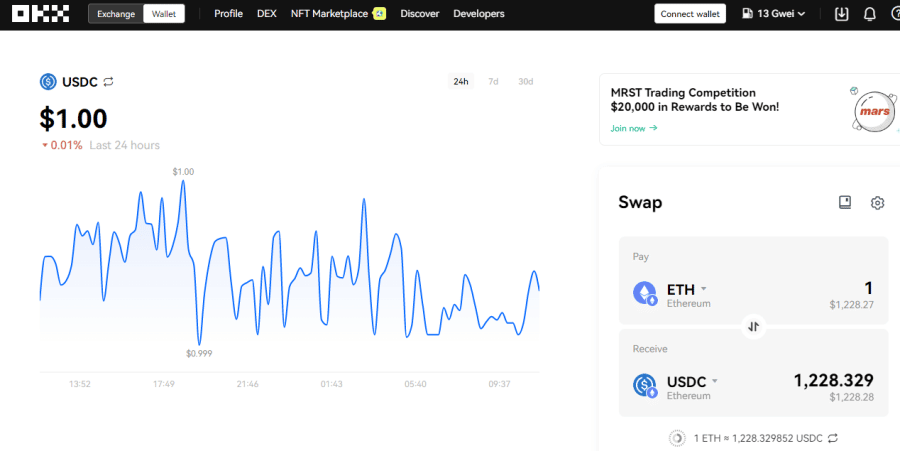The image size is (900, 451).
Task: Select the 7d chart range
Action: click(493, 81)
